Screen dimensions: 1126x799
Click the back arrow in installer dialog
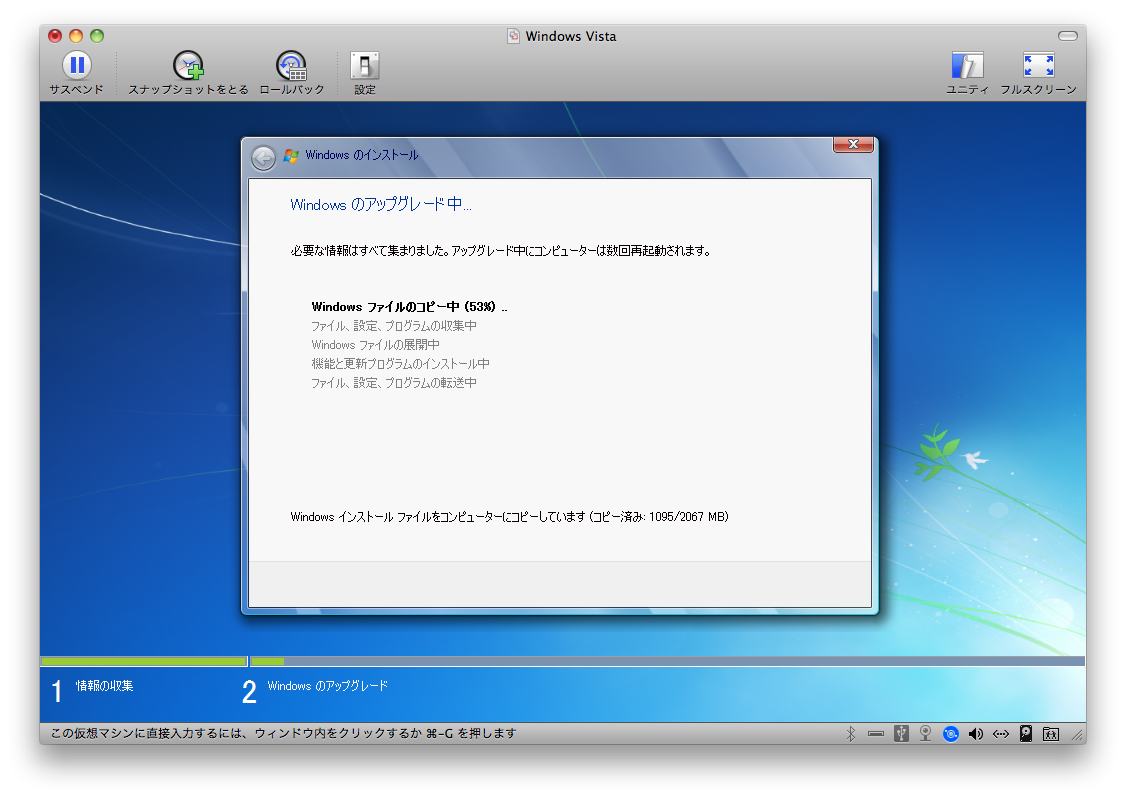264,158
